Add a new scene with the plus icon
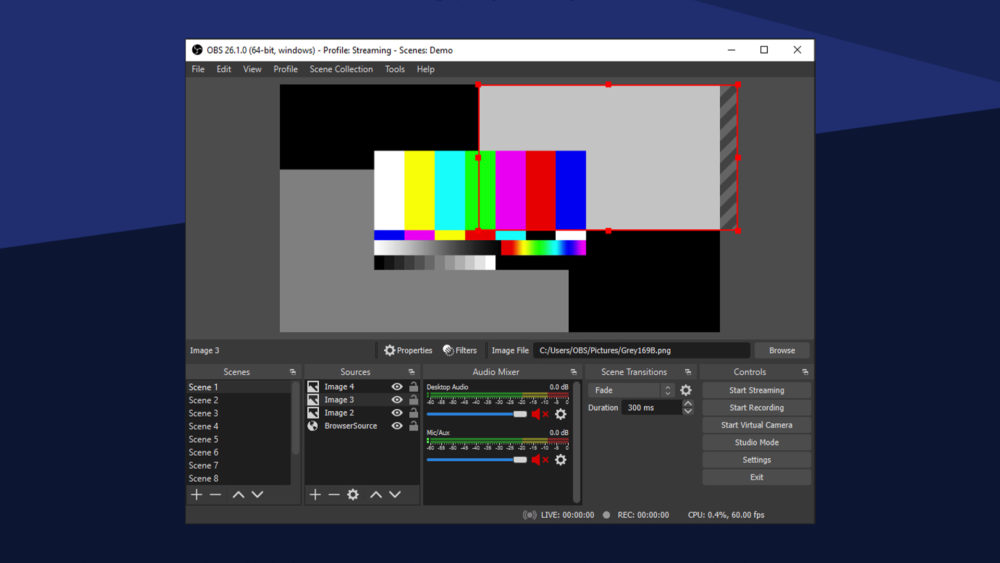Viewport: 1000px width, 563px height. click(x=197, y=495)
